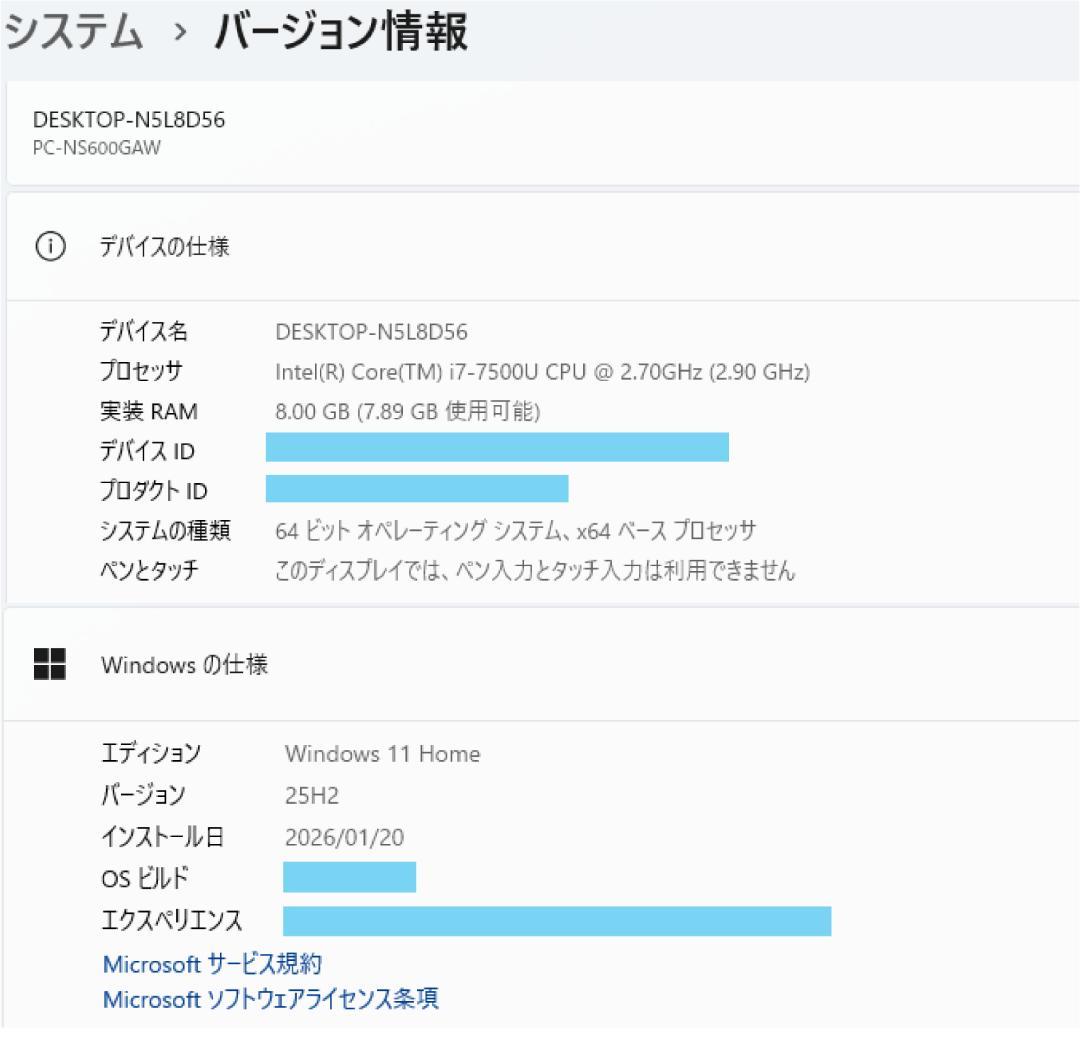Click the Windows logo icon beside Windows の仕様
Viewport: 1080px width, 1048px height.
(x=49, y=664)
